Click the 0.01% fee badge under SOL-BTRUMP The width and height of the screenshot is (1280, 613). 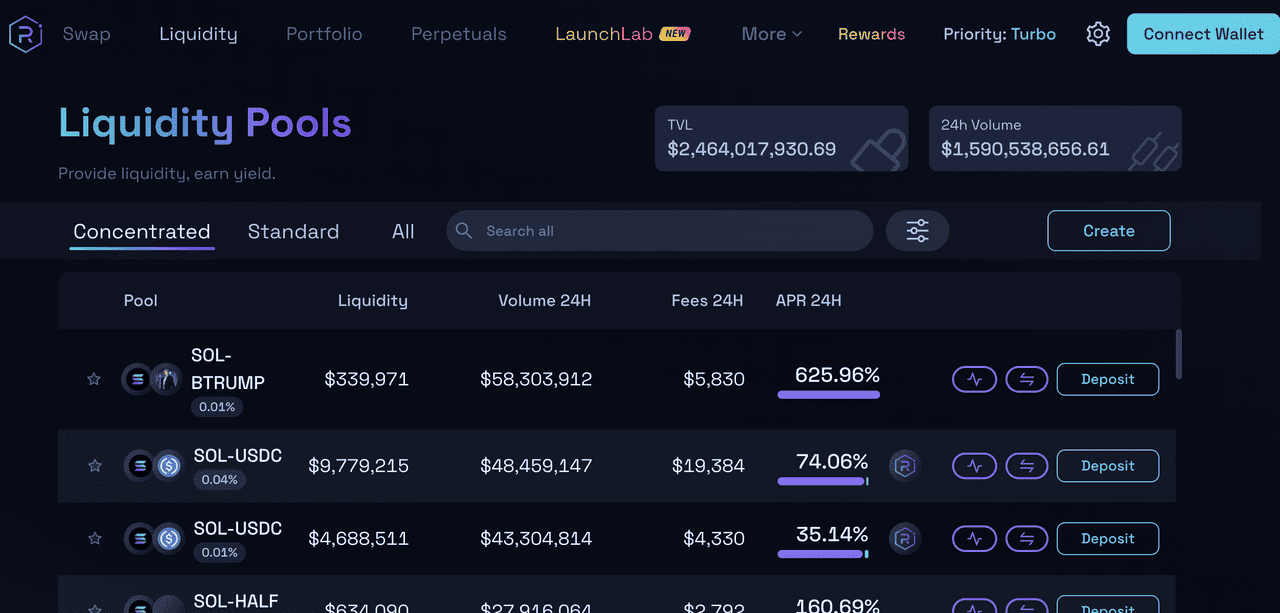pos(217,407)
